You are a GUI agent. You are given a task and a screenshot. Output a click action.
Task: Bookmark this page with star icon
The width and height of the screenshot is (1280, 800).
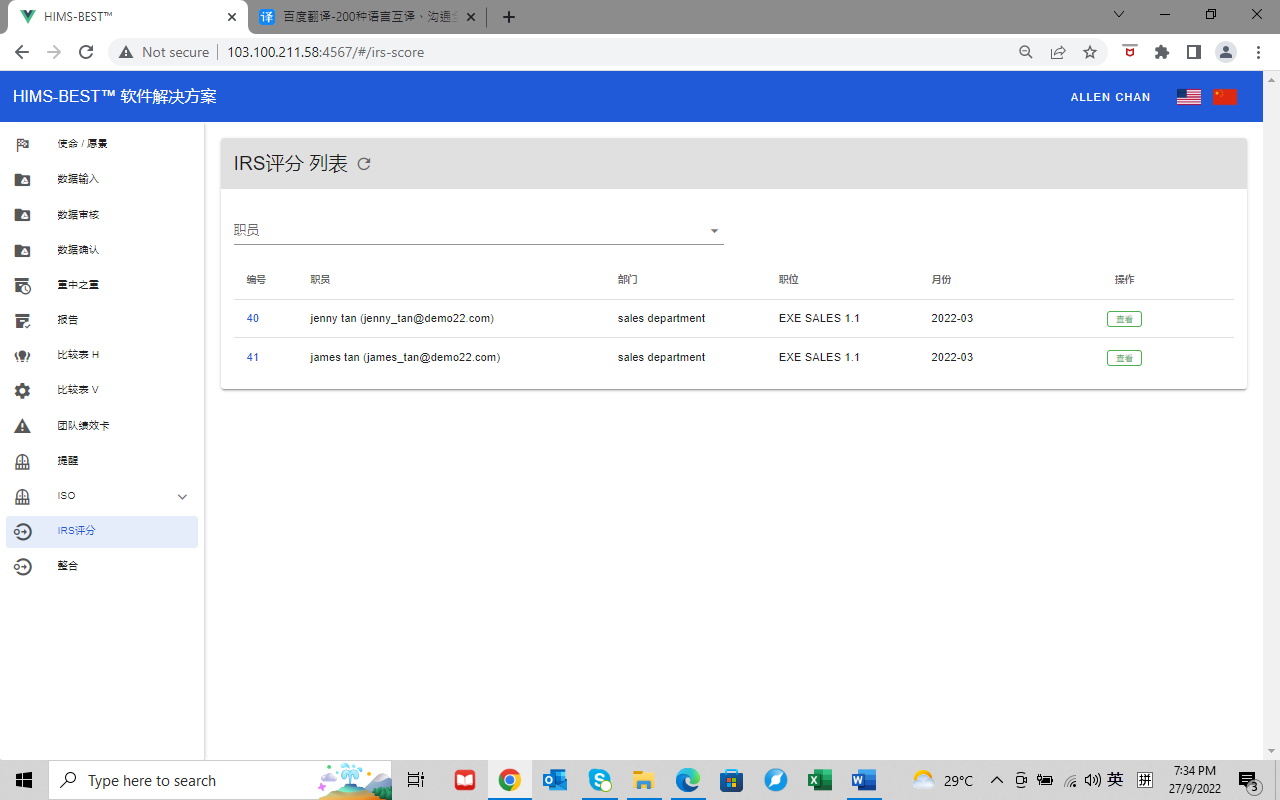point(1090,52)
